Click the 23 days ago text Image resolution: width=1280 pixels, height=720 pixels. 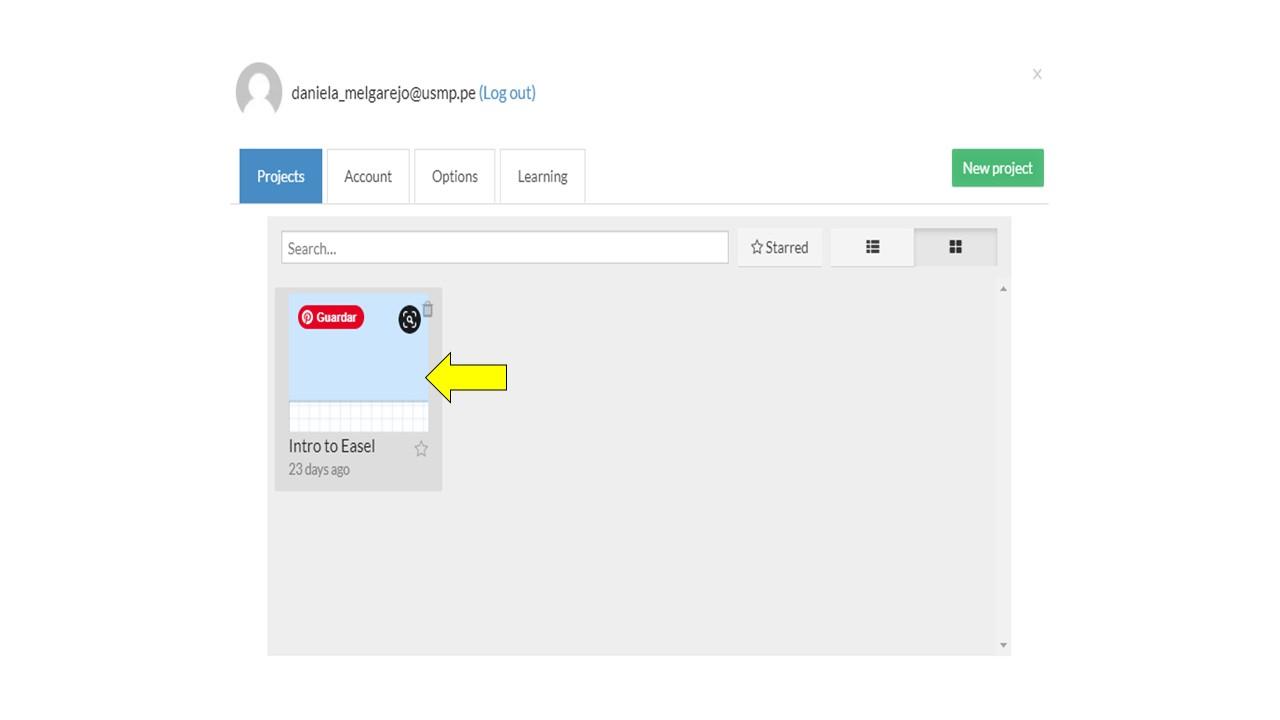pos(319,470)
